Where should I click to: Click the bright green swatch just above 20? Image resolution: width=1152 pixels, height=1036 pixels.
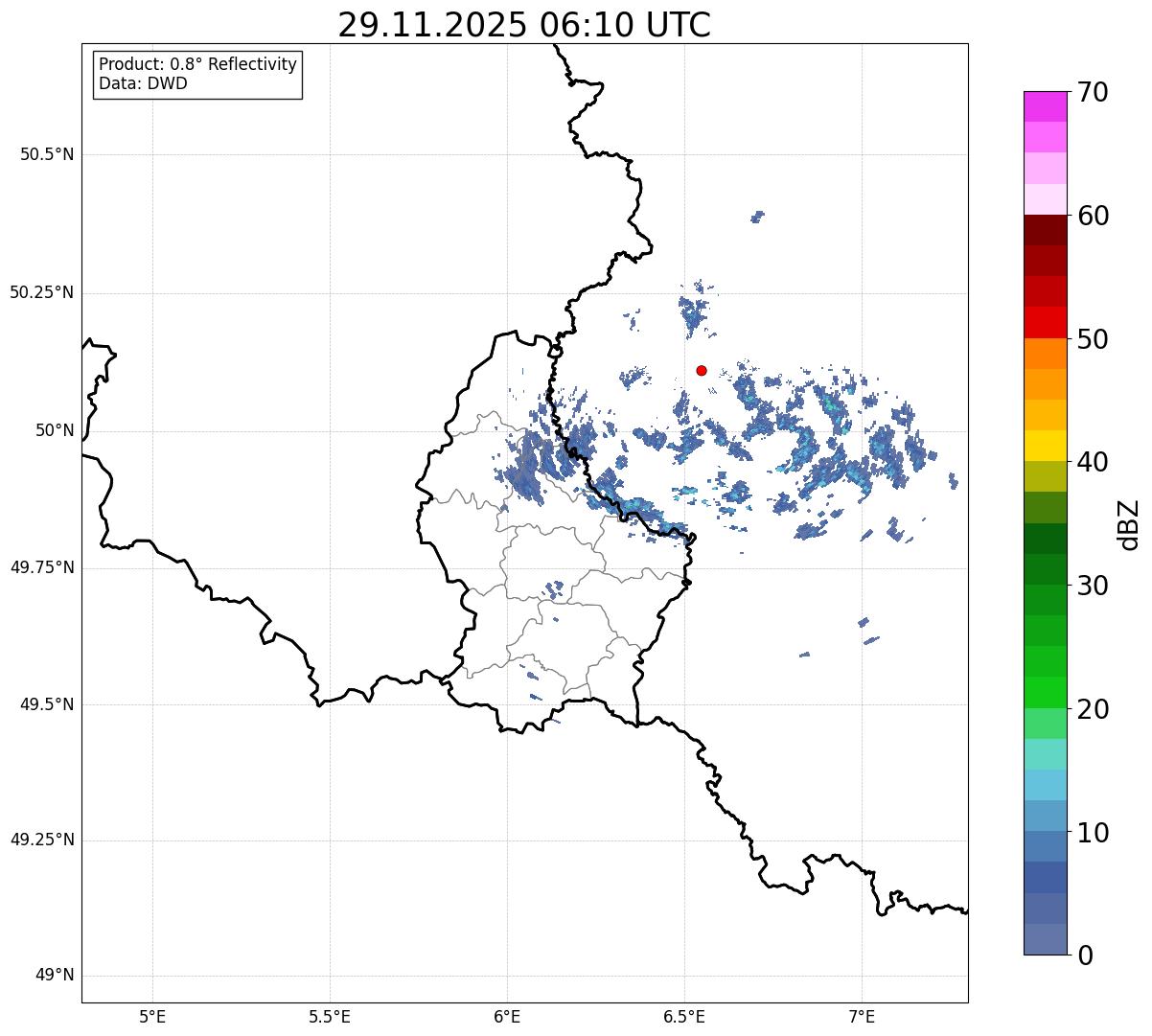pos(1045,693)
